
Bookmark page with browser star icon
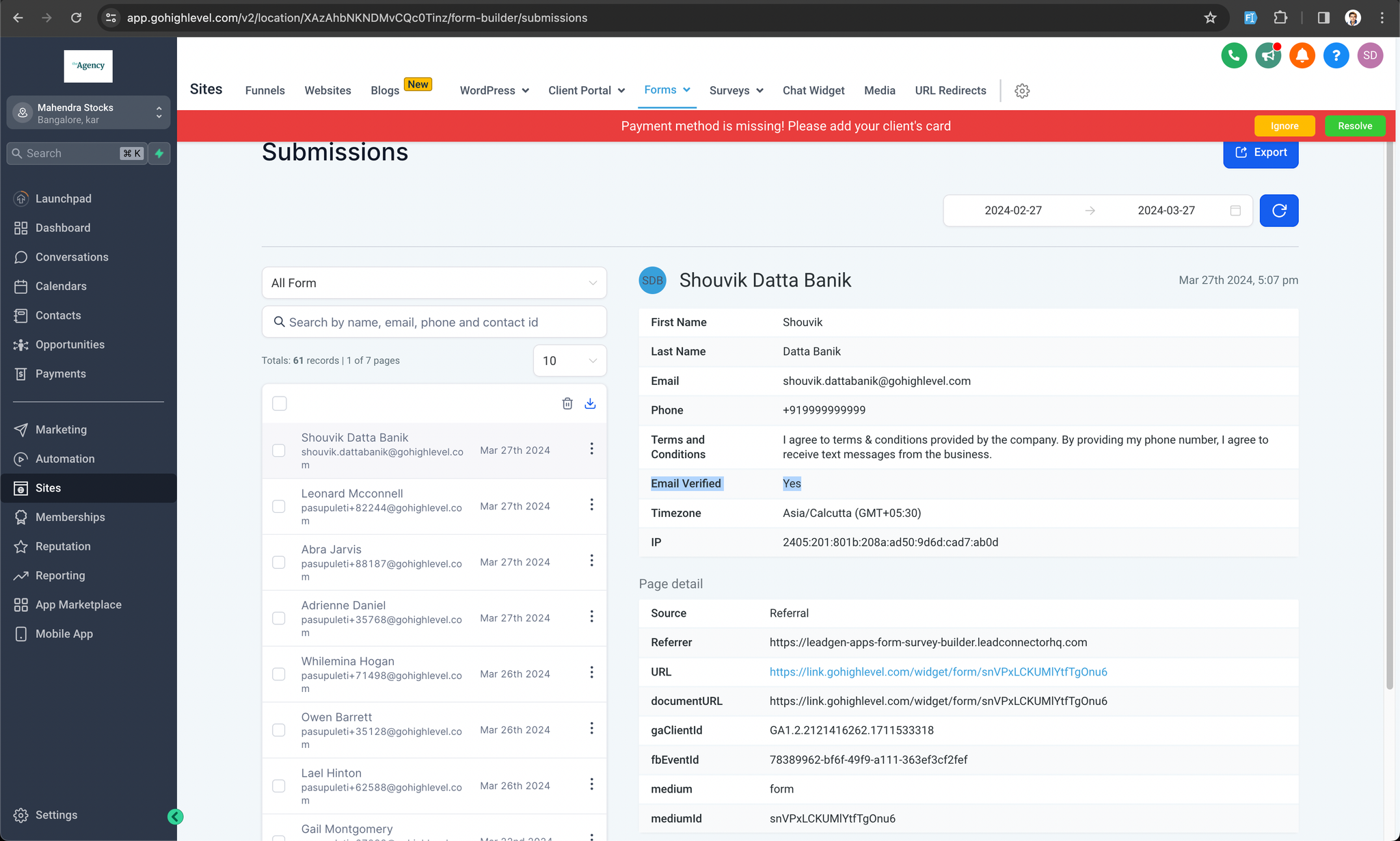tap(1210, 18)
